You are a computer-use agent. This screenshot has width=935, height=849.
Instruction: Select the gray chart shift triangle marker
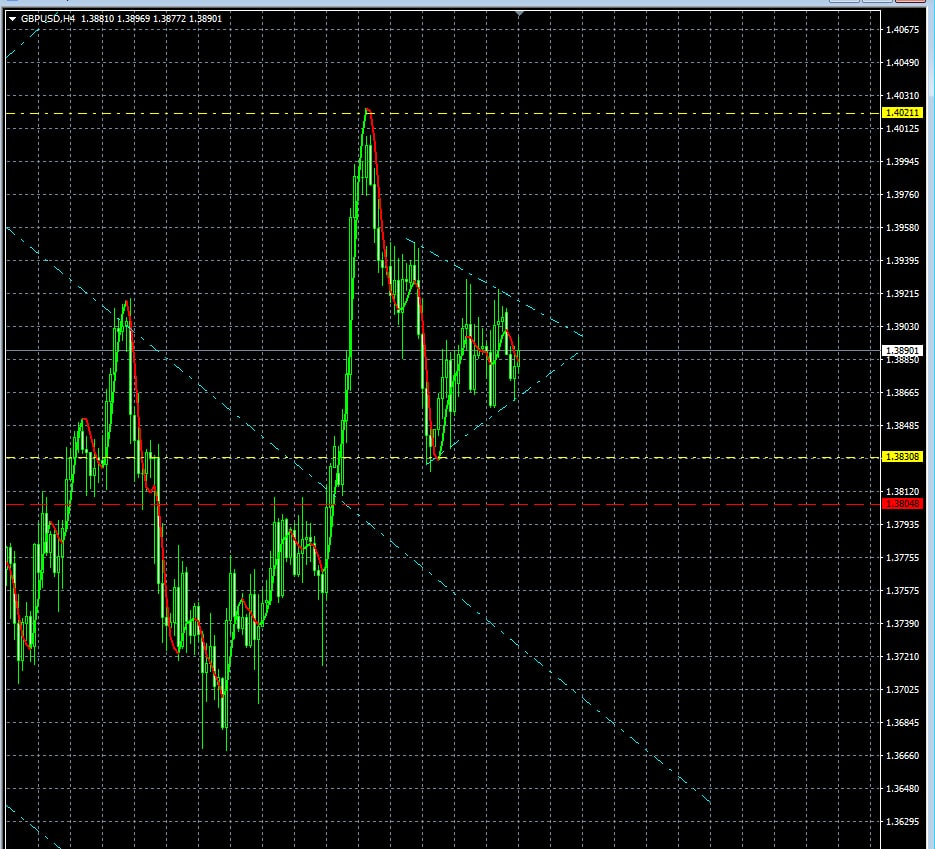[x=519, y=13]
